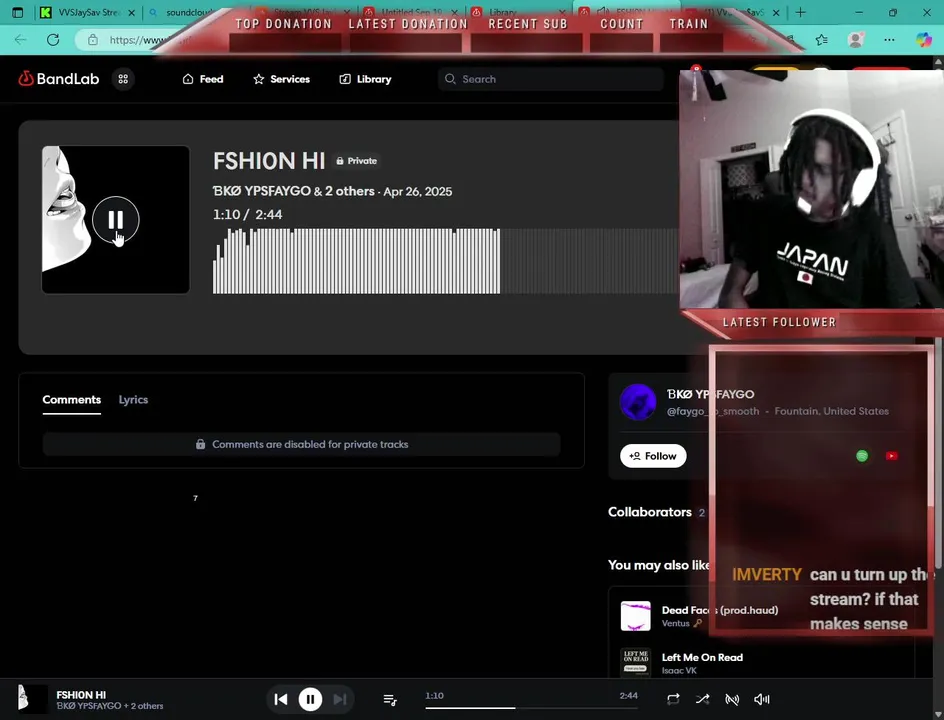Switch to the Lyrics tab
The height and width of the screenshot is (720, 944).
pos(133,400)
